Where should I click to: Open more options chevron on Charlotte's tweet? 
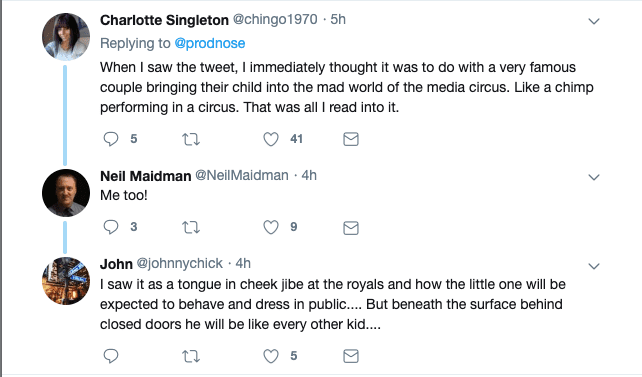594,21
